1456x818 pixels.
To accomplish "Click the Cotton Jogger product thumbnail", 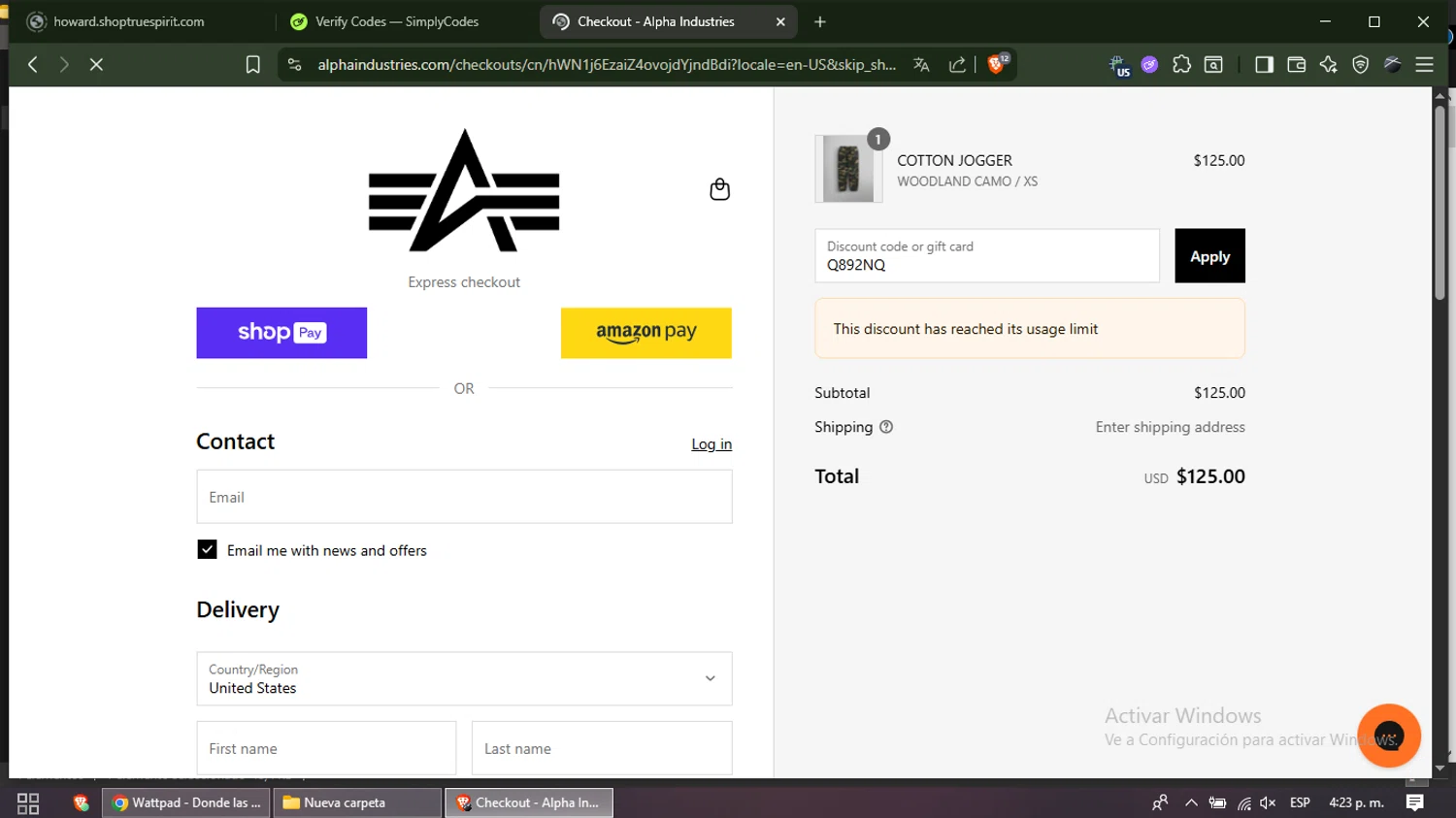I will [x=848, y=169].
